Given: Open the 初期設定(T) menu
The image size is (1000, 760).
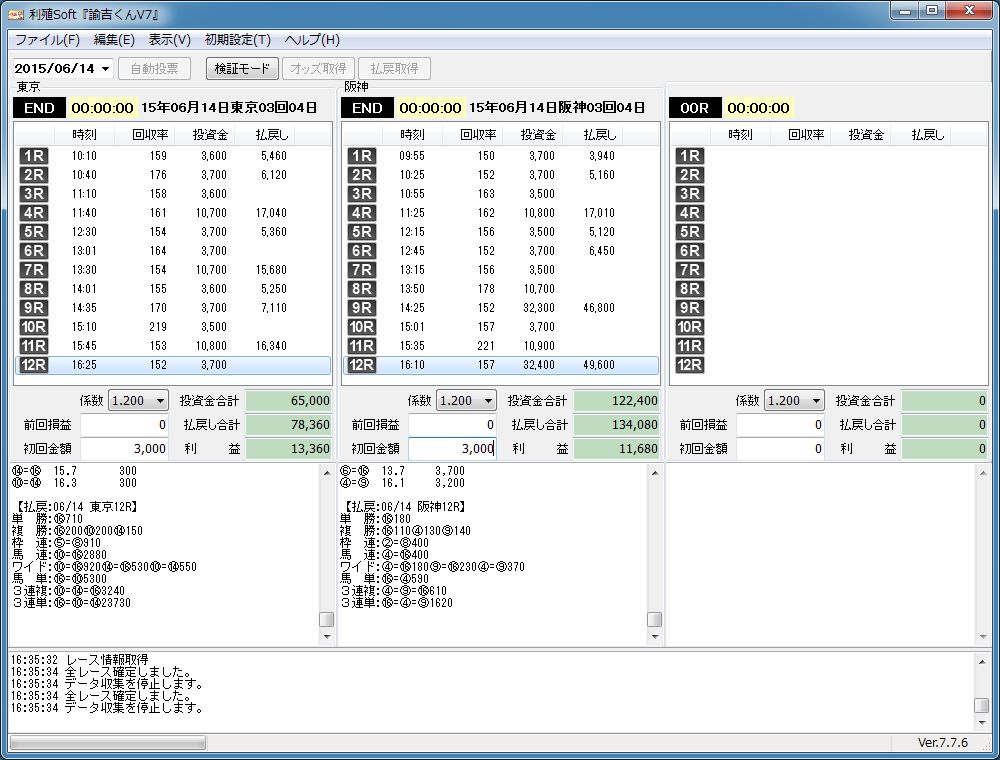Looking at the screenshot, I should coord(237,40).
